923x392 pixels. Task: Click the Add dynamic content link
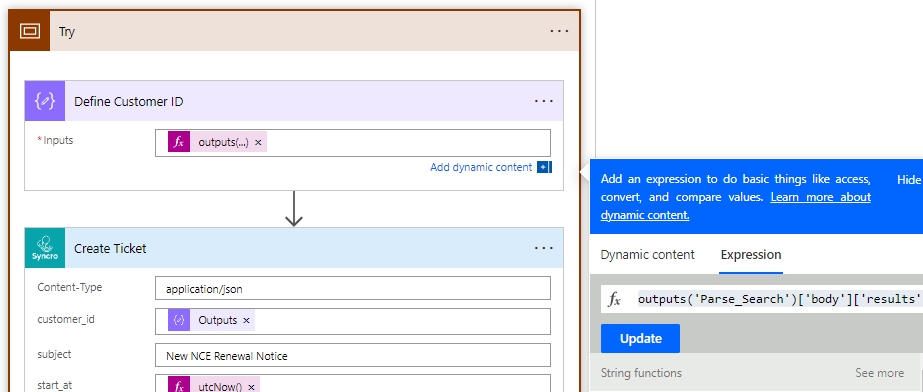tap(481, 167)
